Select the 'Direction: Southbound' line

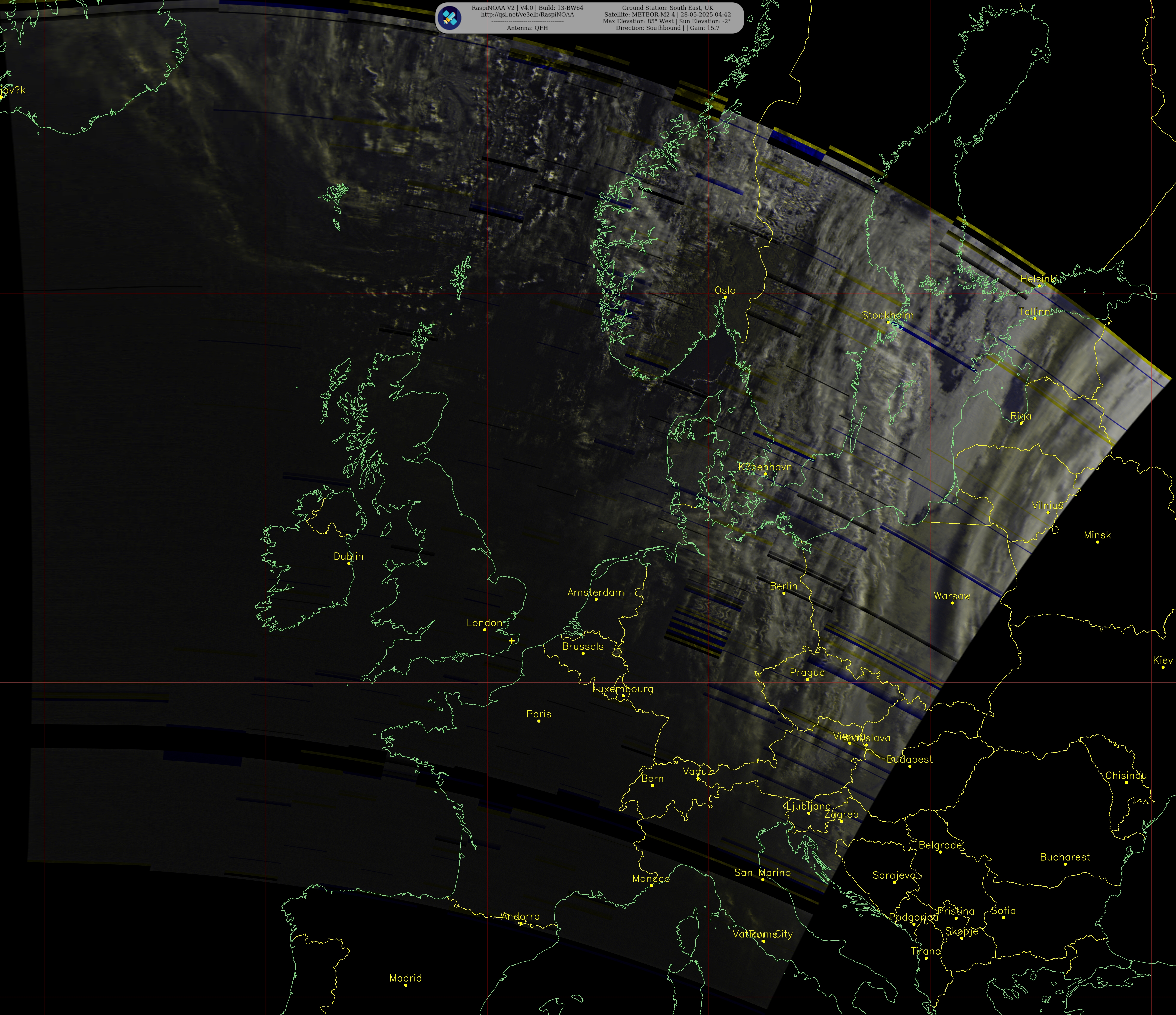[667, 28]
